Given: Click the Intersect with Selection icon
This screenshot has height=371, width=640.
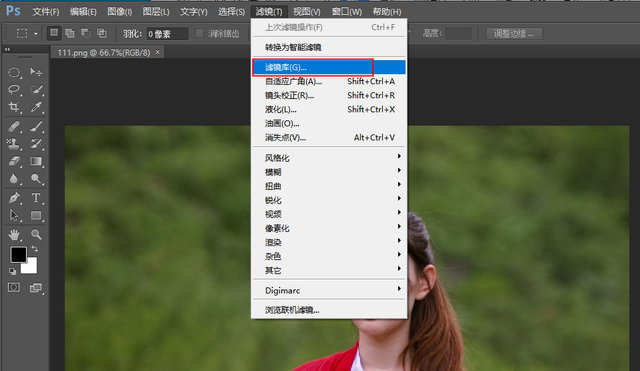Looking at the screenshot, I should 101,33.
